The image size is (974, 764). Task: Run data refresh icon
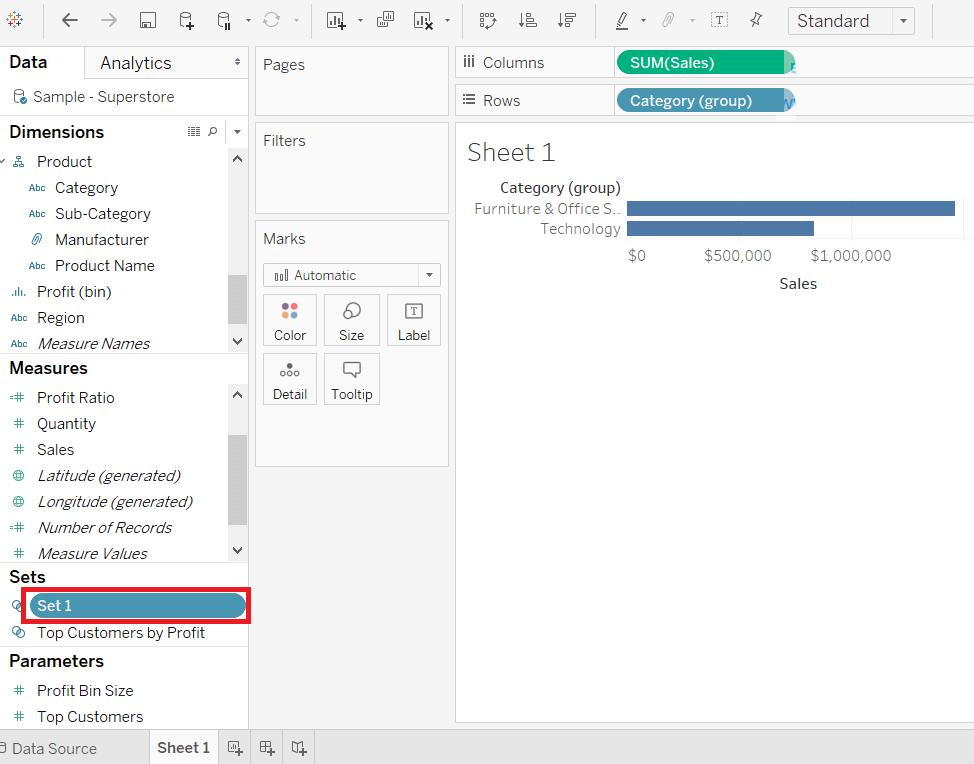[271, 20]
